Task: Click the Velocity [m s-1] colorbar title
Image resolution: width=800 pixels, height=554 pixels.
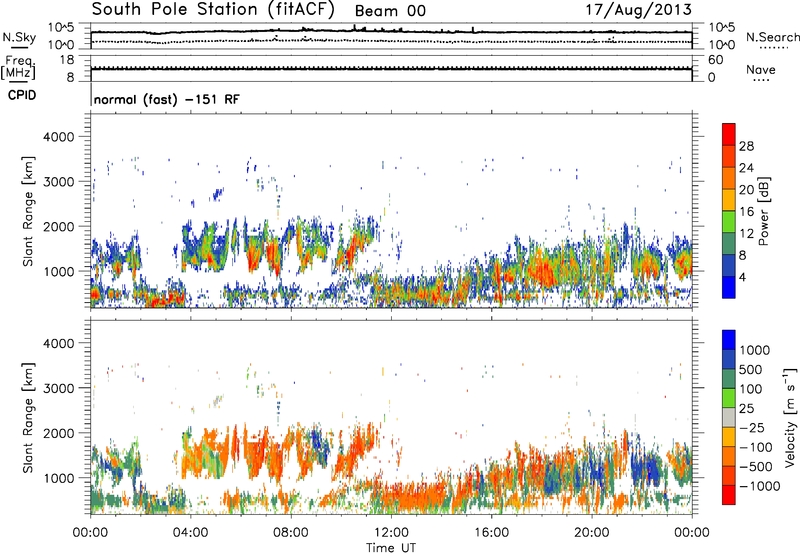Action: (x=790, y=417)
